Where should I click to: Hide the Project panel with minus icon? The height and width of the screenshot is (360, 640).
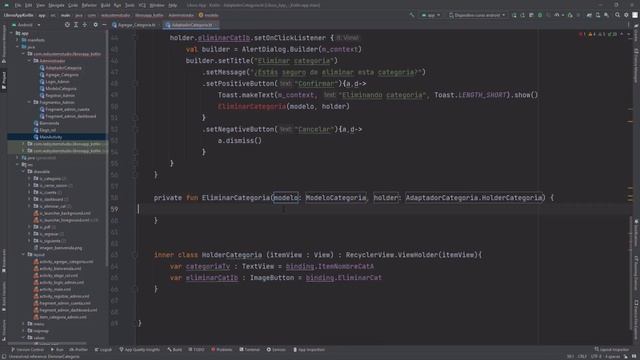pyautogui.click(x=104, y=25)
